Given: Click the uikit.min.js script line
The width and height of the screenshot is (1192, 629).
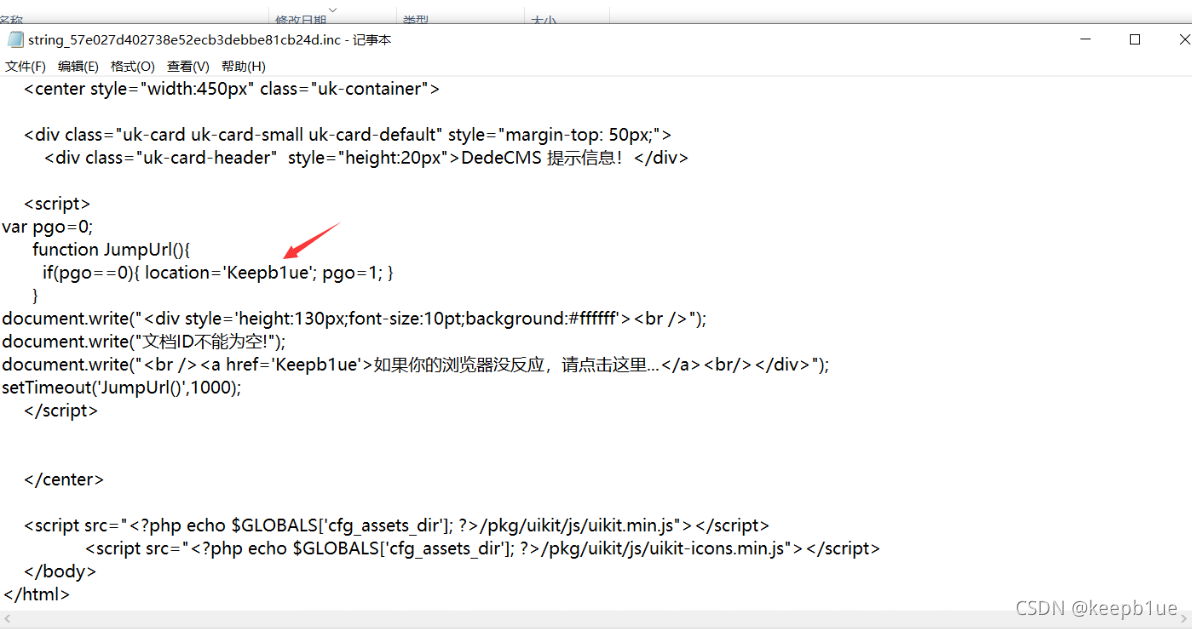Looking at the screenshot, I should pyautogui.click(x=396, y=526).
